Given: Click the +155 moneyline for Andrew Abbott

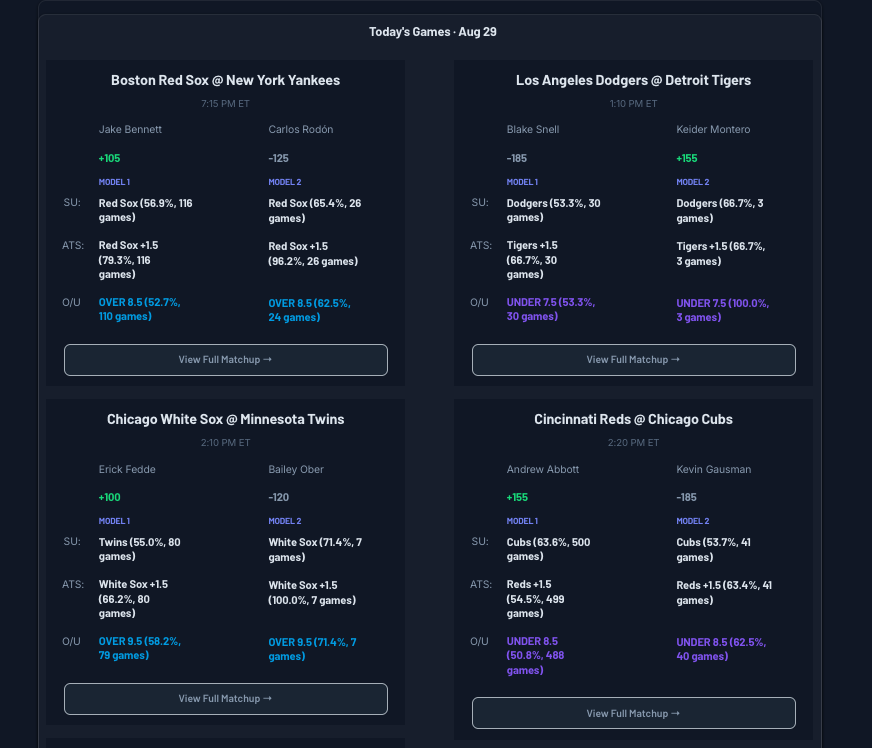Looking at the screenshot, I should coord(517,497).
